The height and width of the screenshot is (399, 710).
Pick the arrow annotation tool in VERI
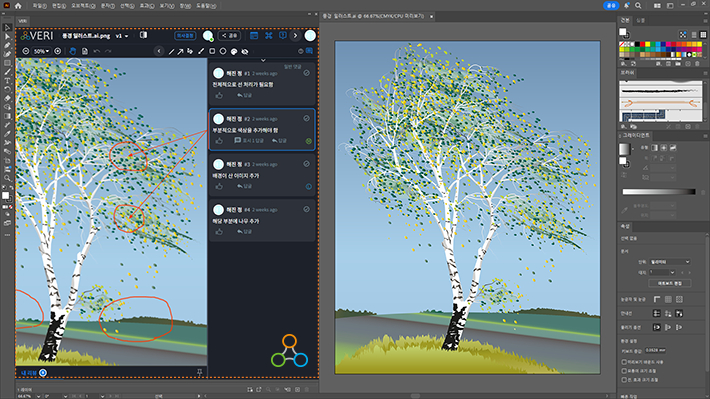[180, 52]
